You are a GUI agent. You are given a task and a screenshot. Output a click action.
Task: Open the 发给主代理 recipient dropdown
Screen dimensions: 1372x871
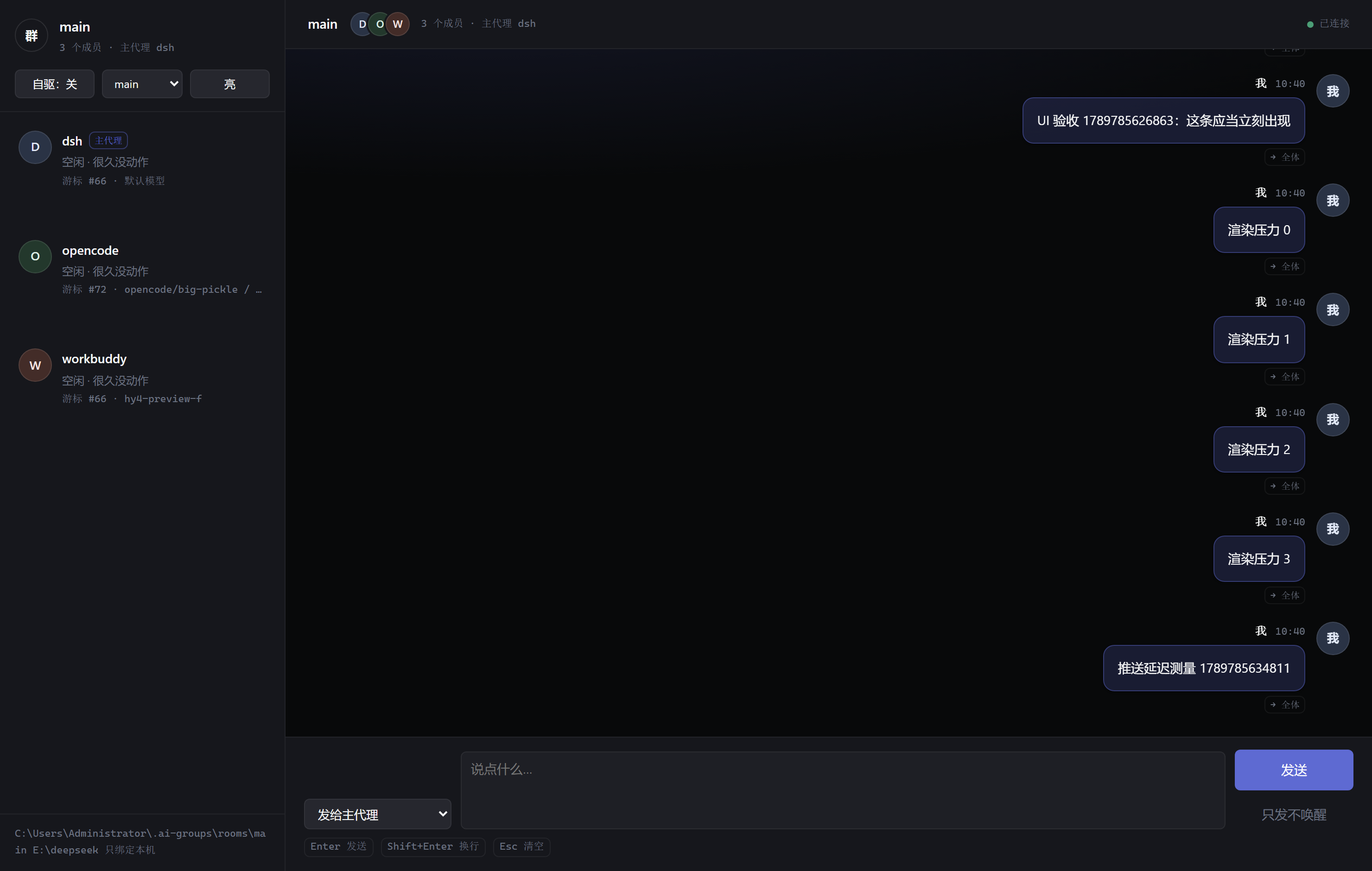point(378,814)
